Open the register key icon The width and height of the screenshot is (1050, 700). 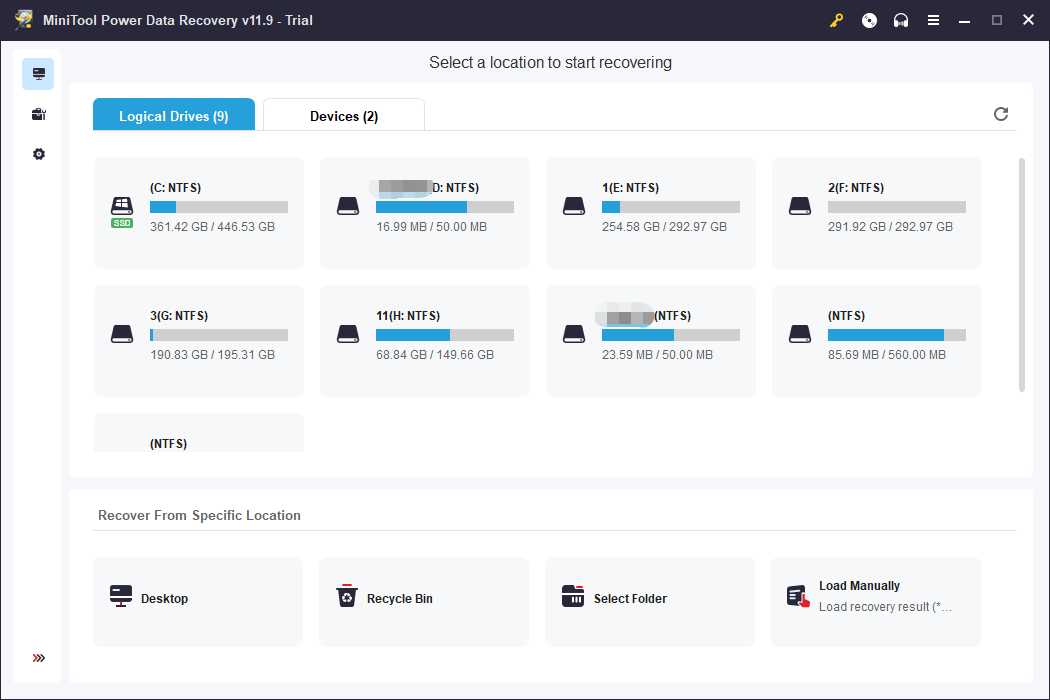coord(836,21)
